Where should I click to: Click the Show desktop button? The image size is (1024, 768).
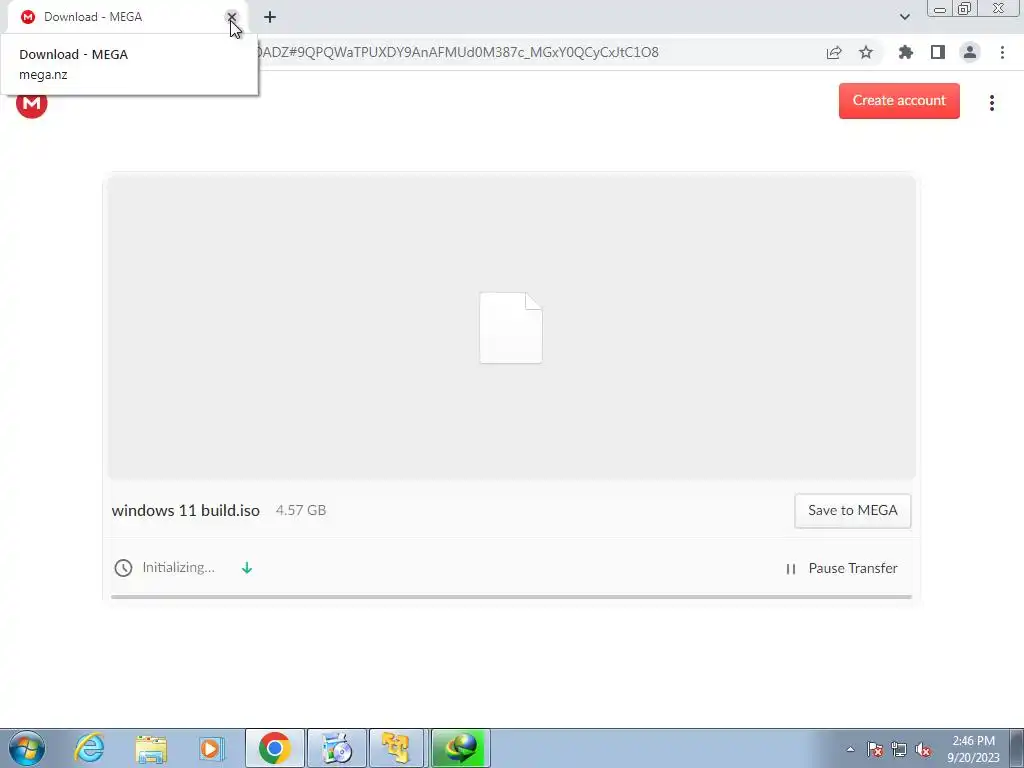pos(1017,748)
